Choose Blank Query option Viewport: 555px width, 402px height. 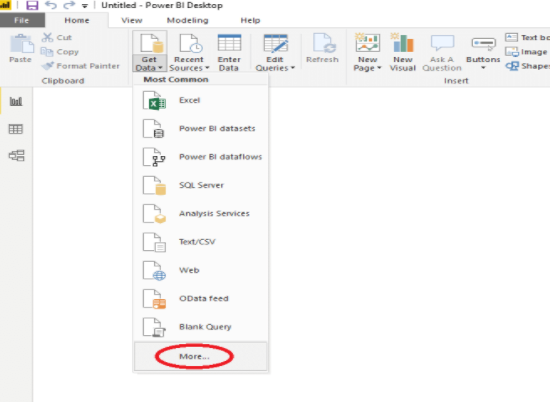click(x=201, y=327)
